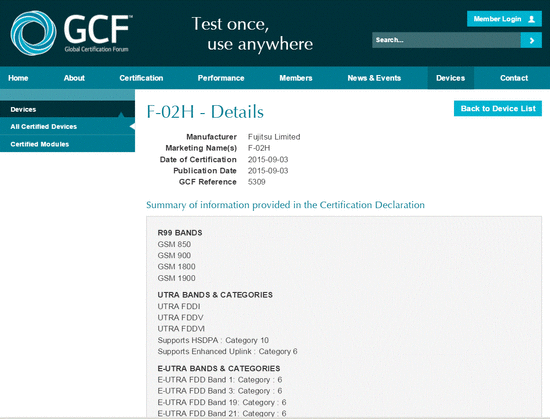Open the Contact menu item
The width and height of the screenshot is (550, 419).
(514, 78)
